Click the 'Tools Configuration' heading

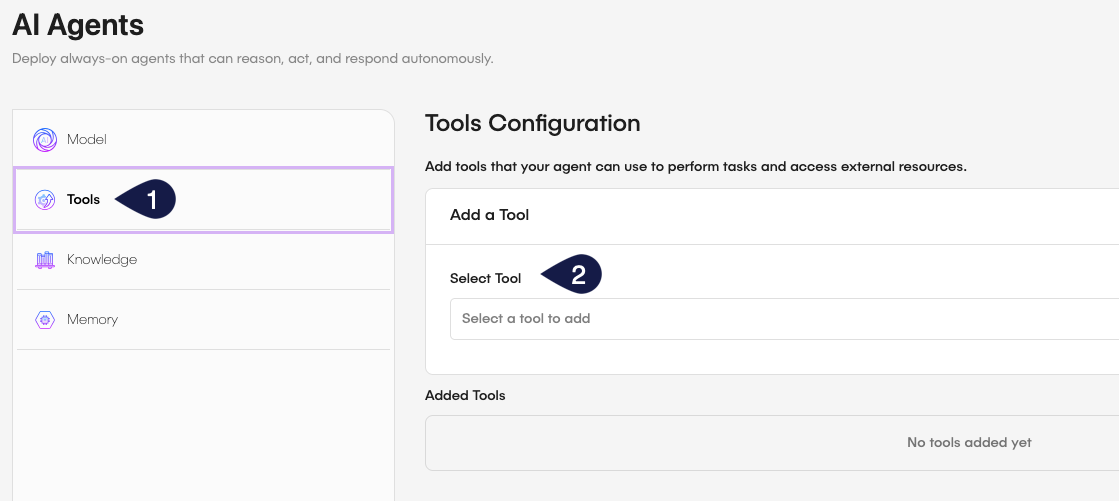(x=532, y=124)
